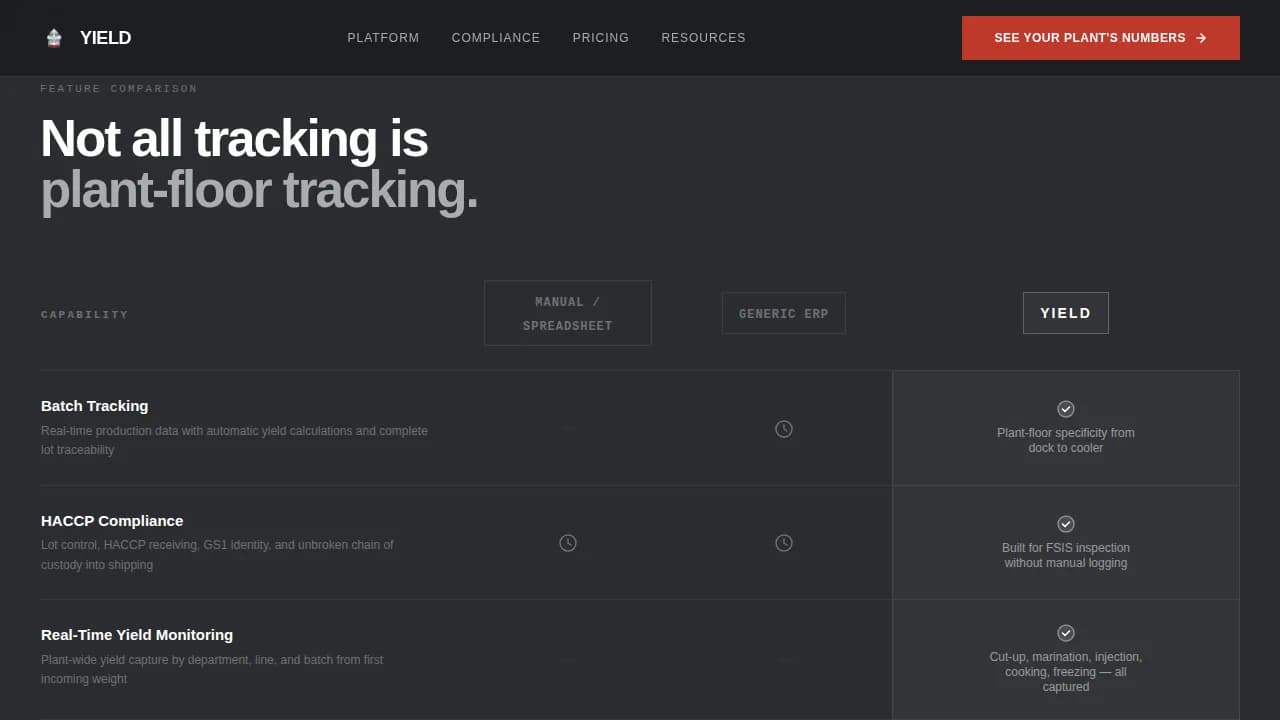This screenshot has width=1280, height=720.
Task: Click the Generic ERP clock icon for Batch Tracking
Action: tap(784, 429)
